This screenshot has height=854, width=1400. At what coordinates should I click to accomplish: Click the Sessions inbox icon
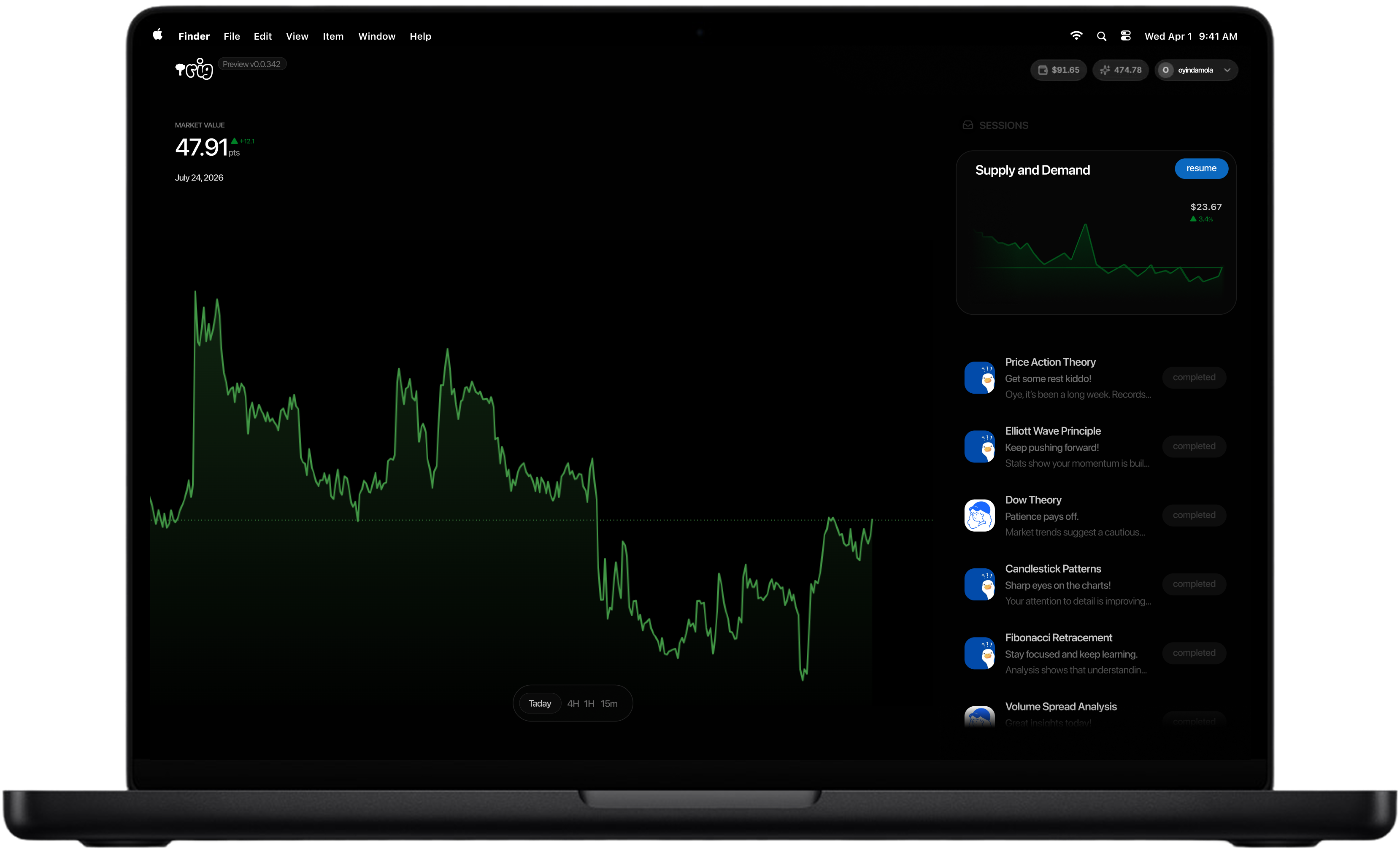click(x=968, y=125)
